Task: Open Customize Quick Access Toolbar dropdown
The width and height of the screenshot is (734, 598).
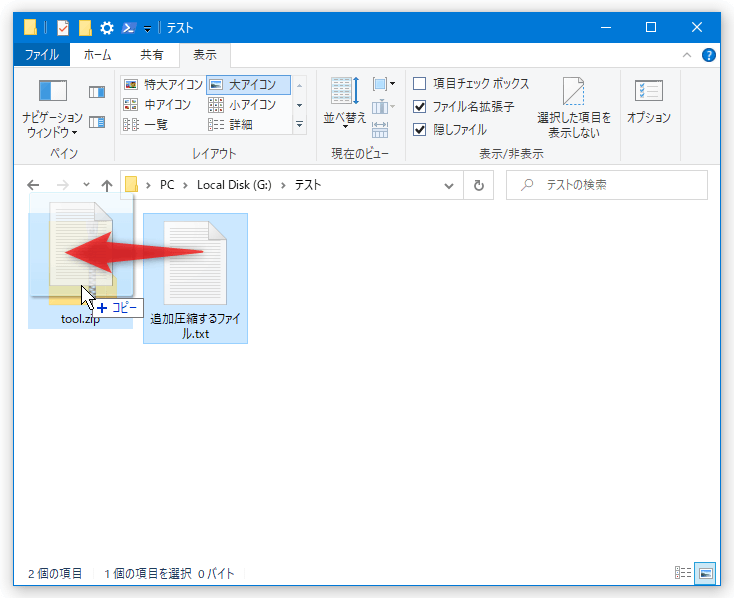Action: [147, 29]
